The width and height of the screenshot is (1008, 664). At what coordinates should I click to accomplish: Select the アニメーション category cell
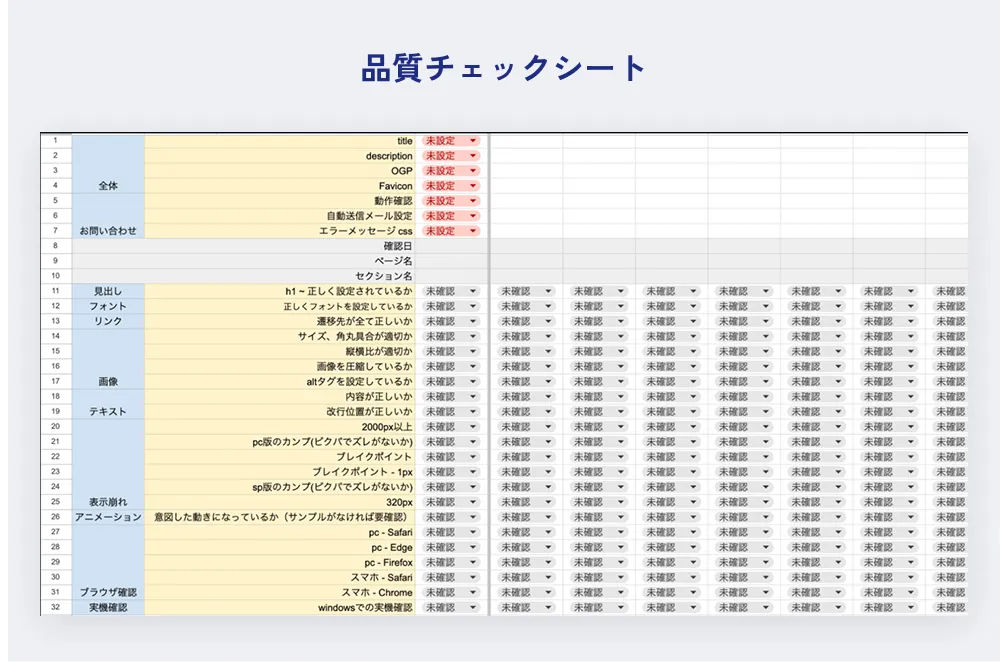click(108, 517)
